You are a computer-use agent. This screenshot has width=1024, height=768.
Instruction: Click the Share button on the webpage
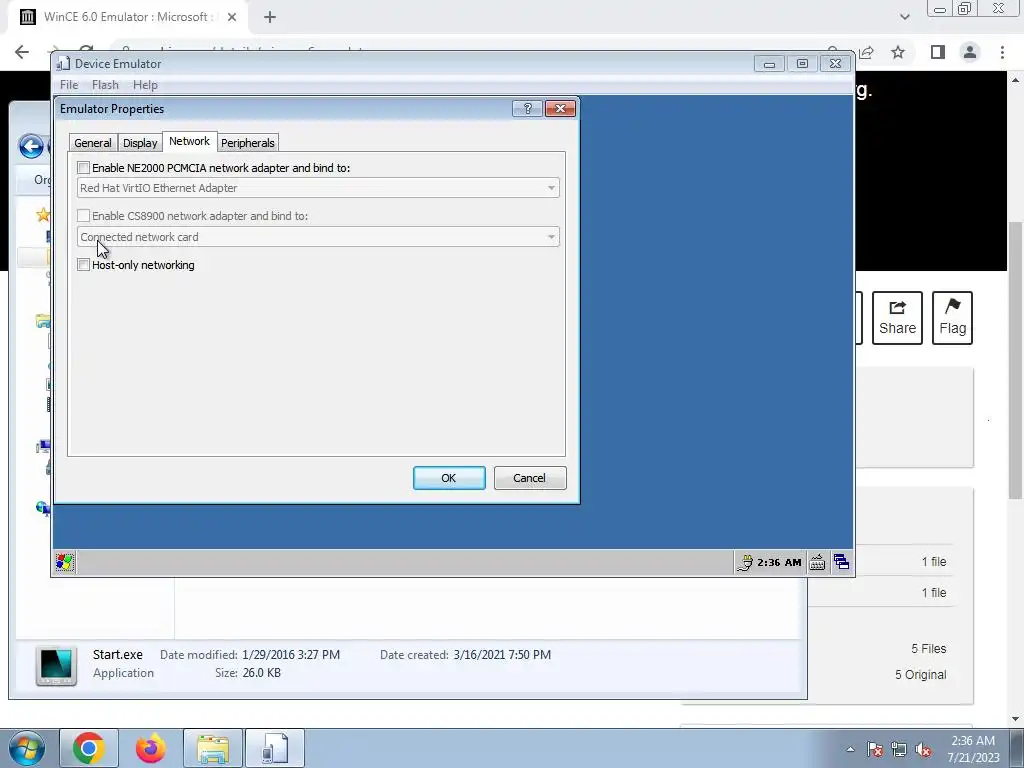[897, 318]
